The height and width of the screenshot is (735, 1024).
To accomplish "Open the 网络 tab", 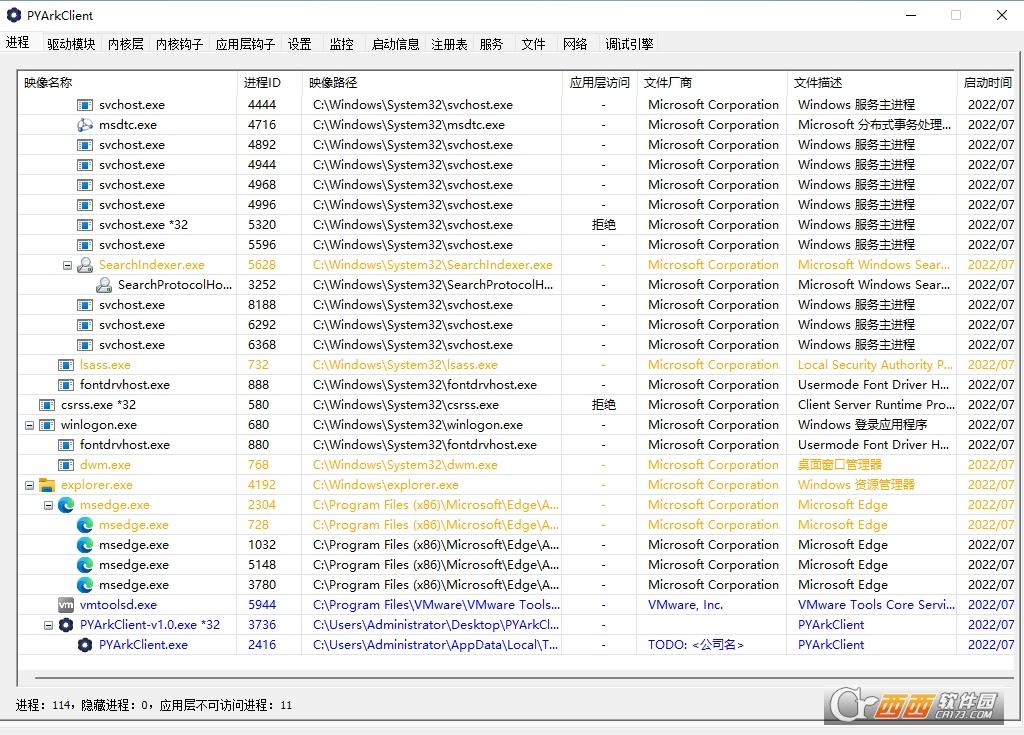I will click(575, 44).
